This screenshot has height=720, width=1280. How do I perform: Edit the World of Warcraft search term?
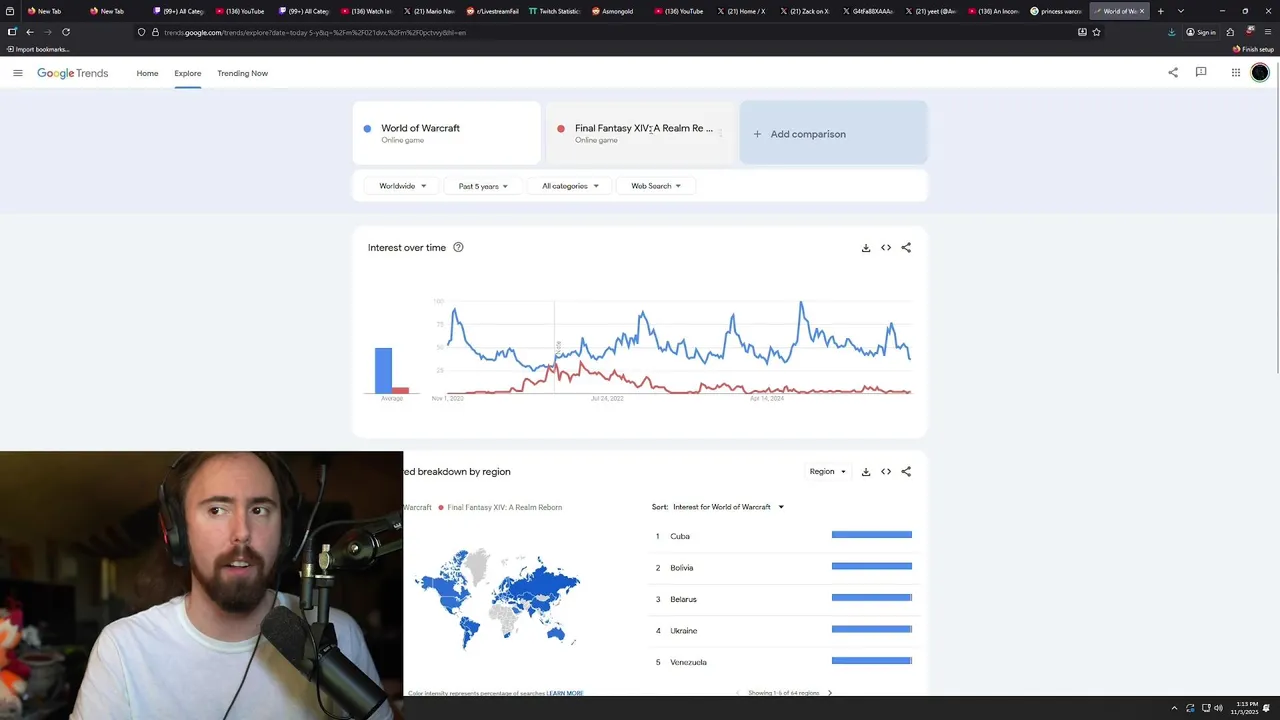pos(446,133)
